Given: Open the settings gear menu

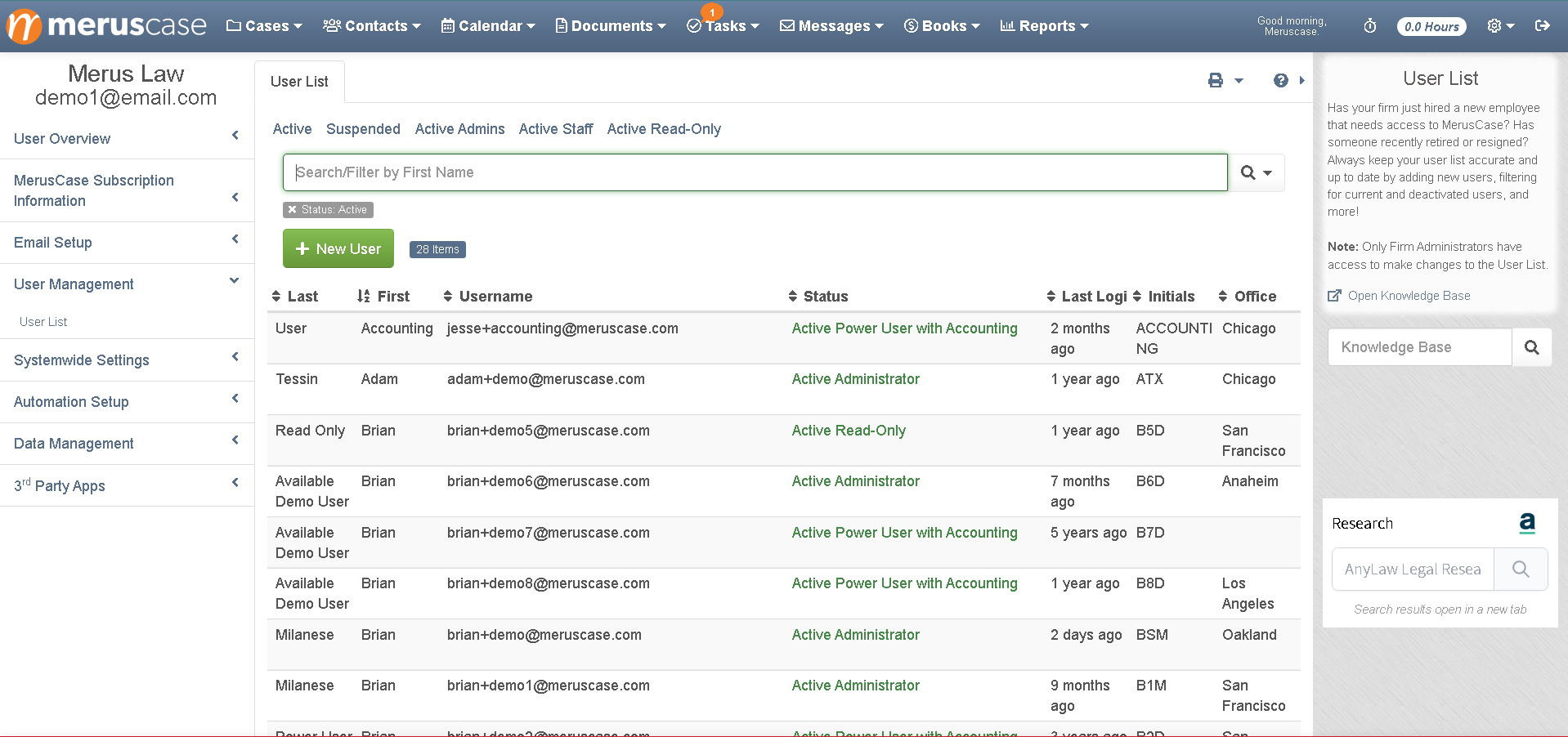Looking at the screenshot, I should [x=1501, y=26].
